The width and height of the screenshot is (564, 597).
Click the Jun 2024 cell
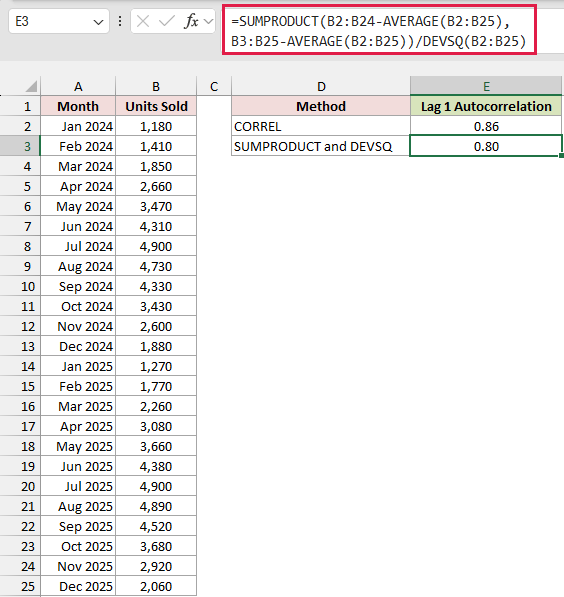click(78, 226)
